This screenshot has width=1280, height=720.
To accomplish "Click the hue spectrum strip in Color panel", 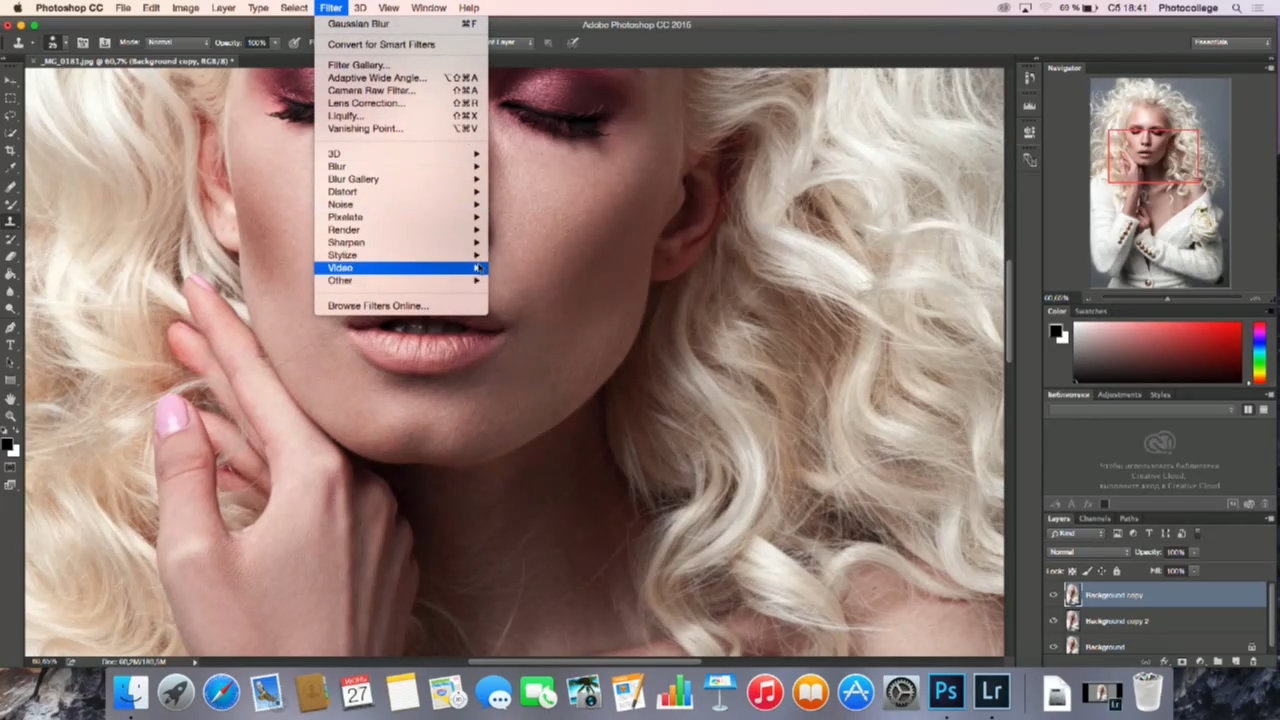I will 1258,352.
